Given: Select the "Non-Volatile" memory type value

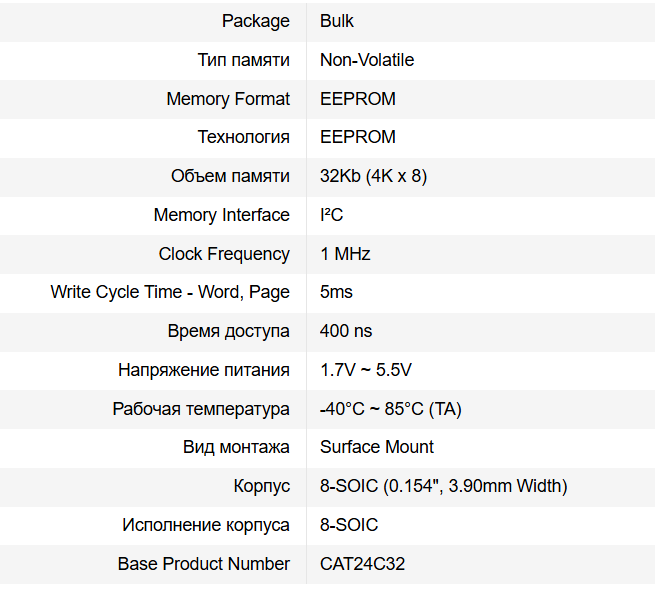Looking at the screenshot, I should 367,60.
